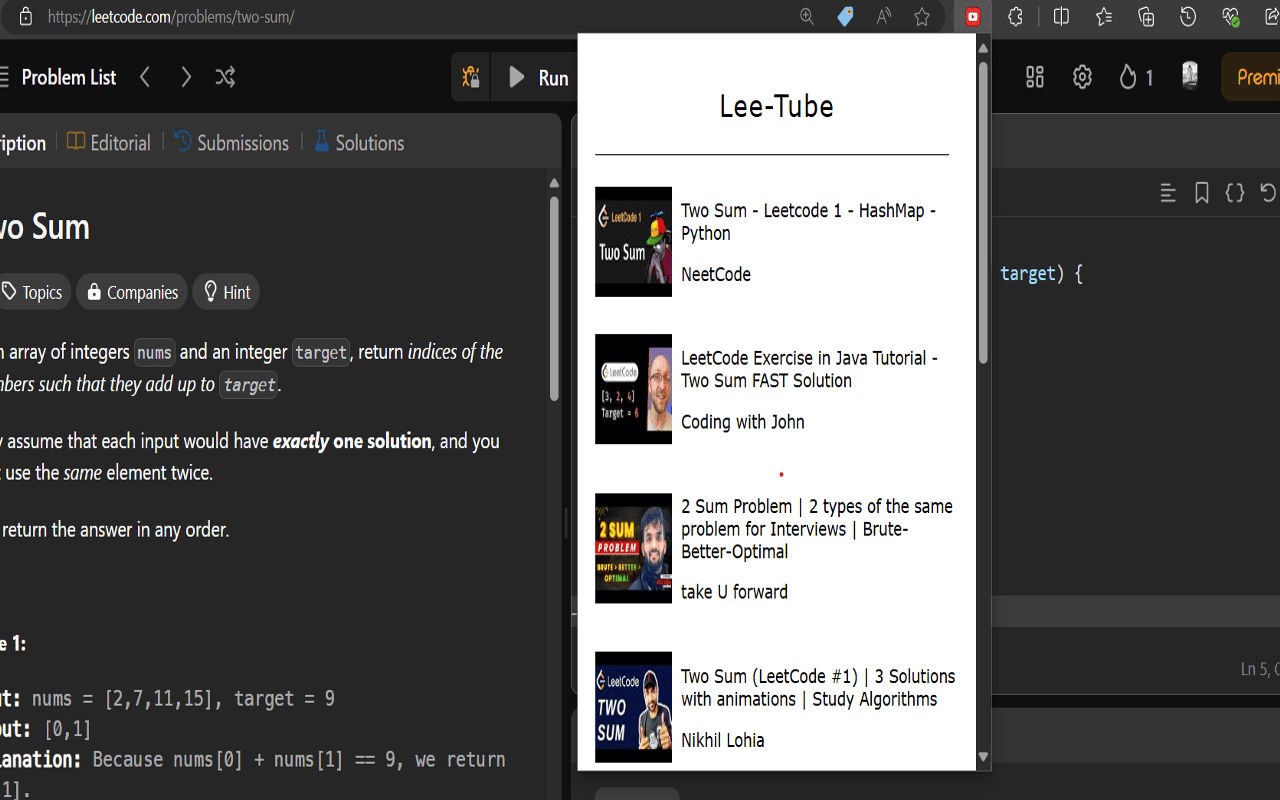Click the Lee-Tube extension icon in browser toolbar
Viewport: 1280px width, 800px height.
(972, 17)
